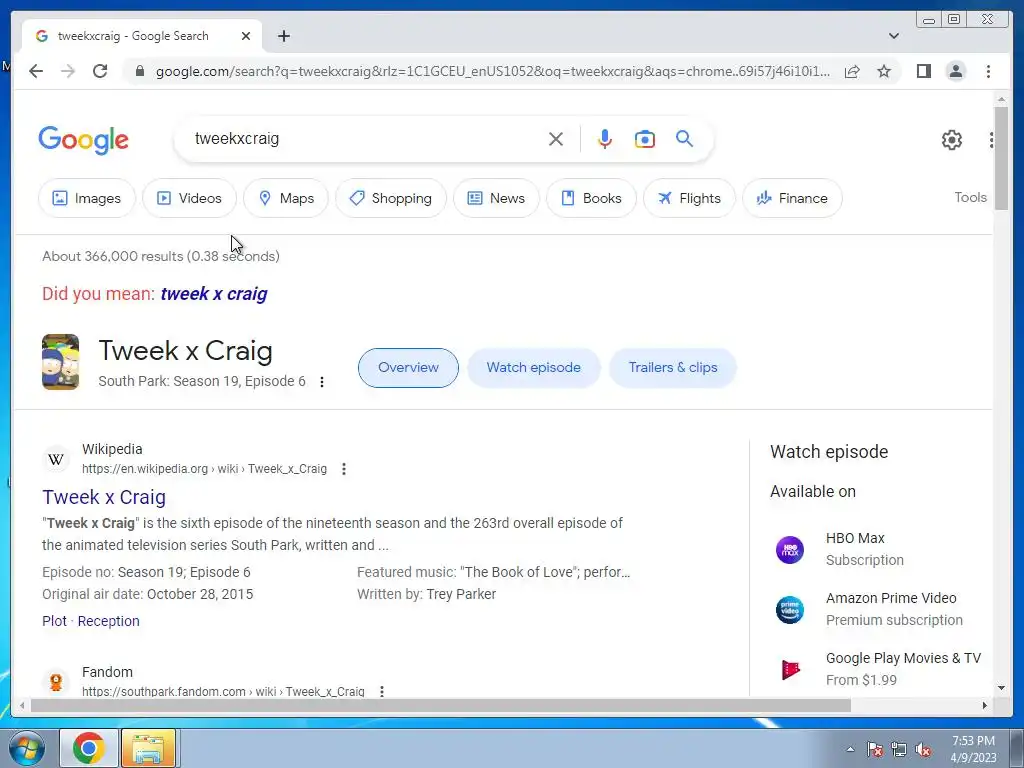Select the Watch episode chip

534,368
